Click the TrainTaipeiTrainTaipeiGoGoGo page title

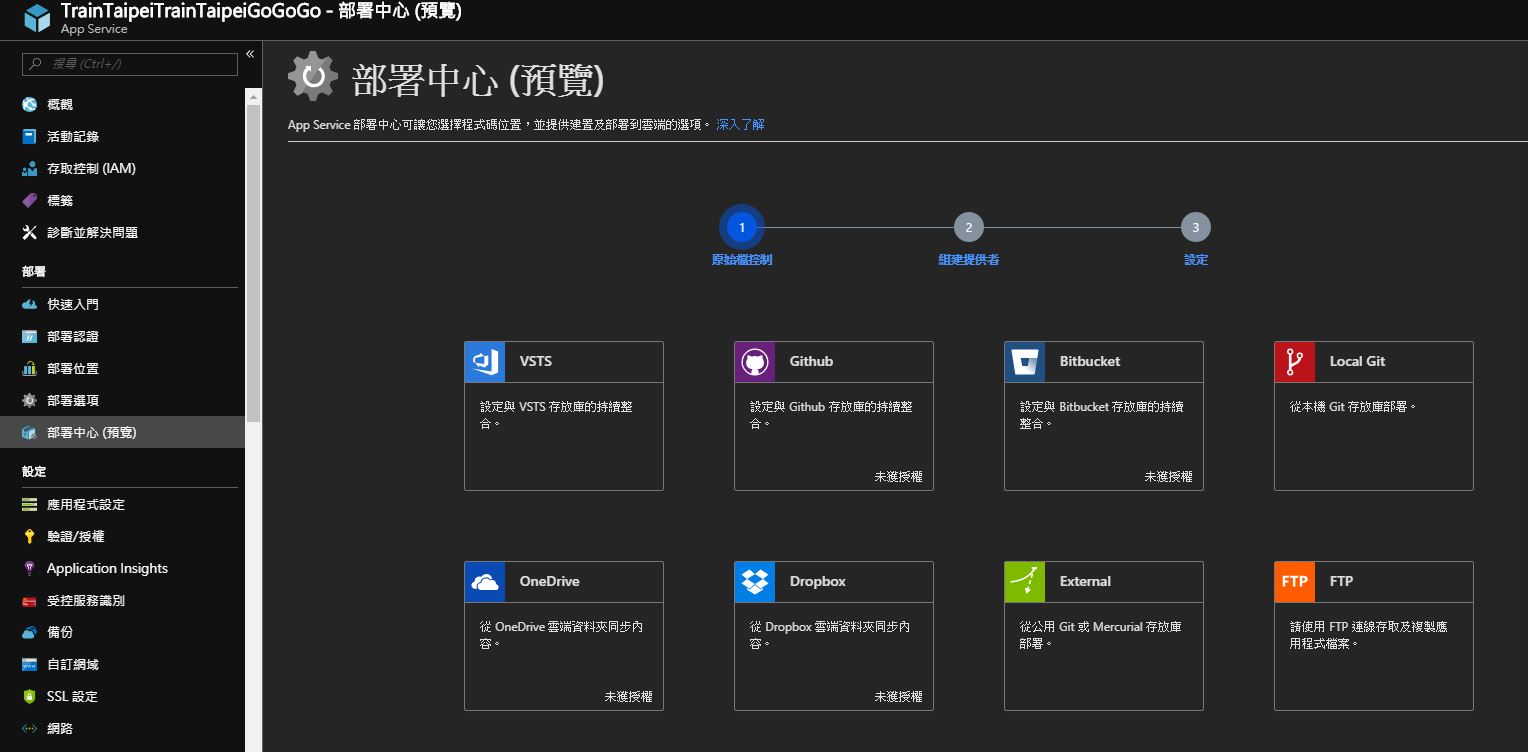point(191,11)
